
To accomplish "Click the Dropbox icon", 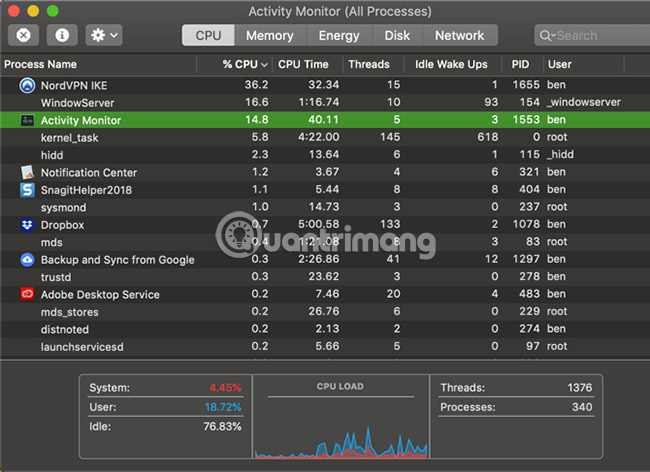I will [27, 225].
